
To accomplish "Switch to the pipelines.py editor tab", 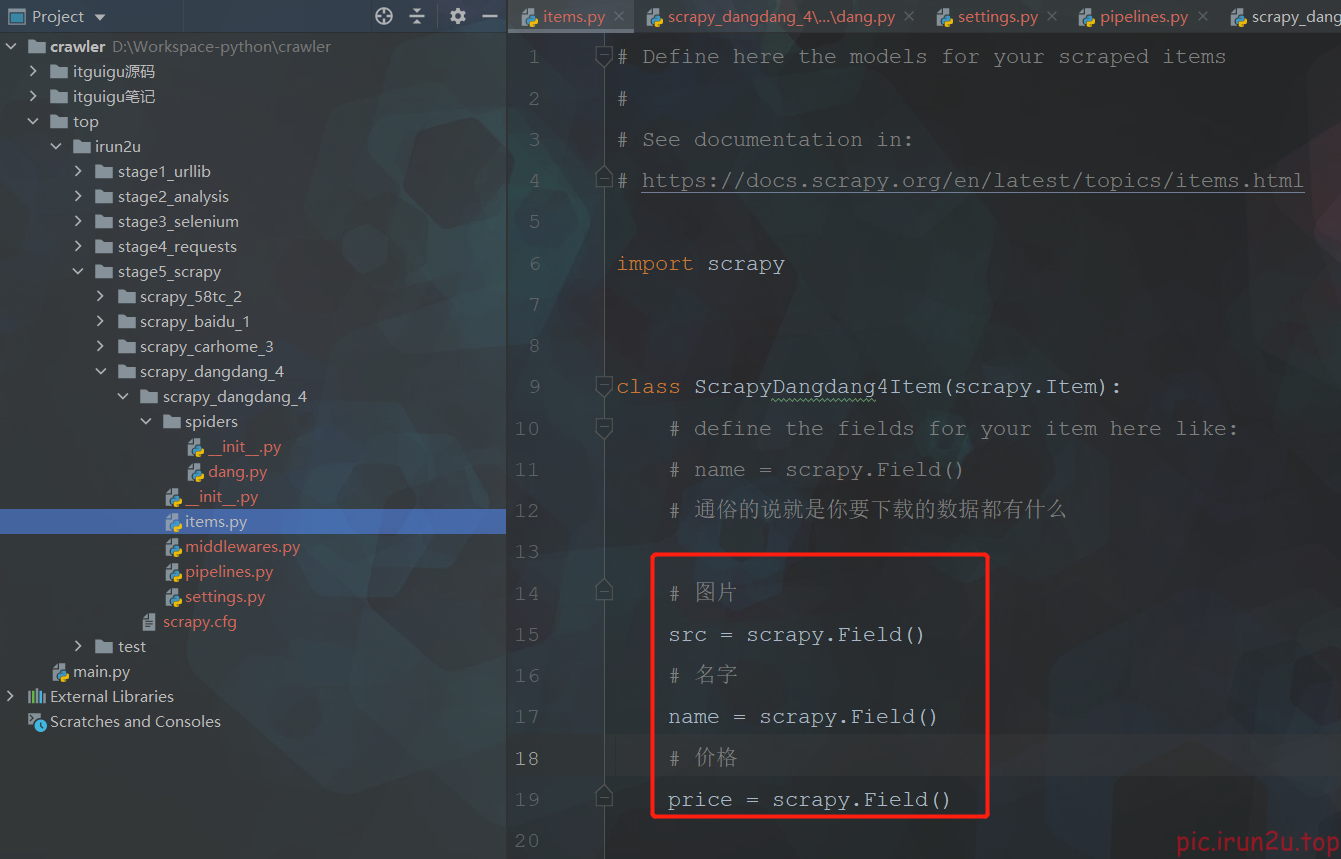I will pyautogui.click(x=1143, y=17).
